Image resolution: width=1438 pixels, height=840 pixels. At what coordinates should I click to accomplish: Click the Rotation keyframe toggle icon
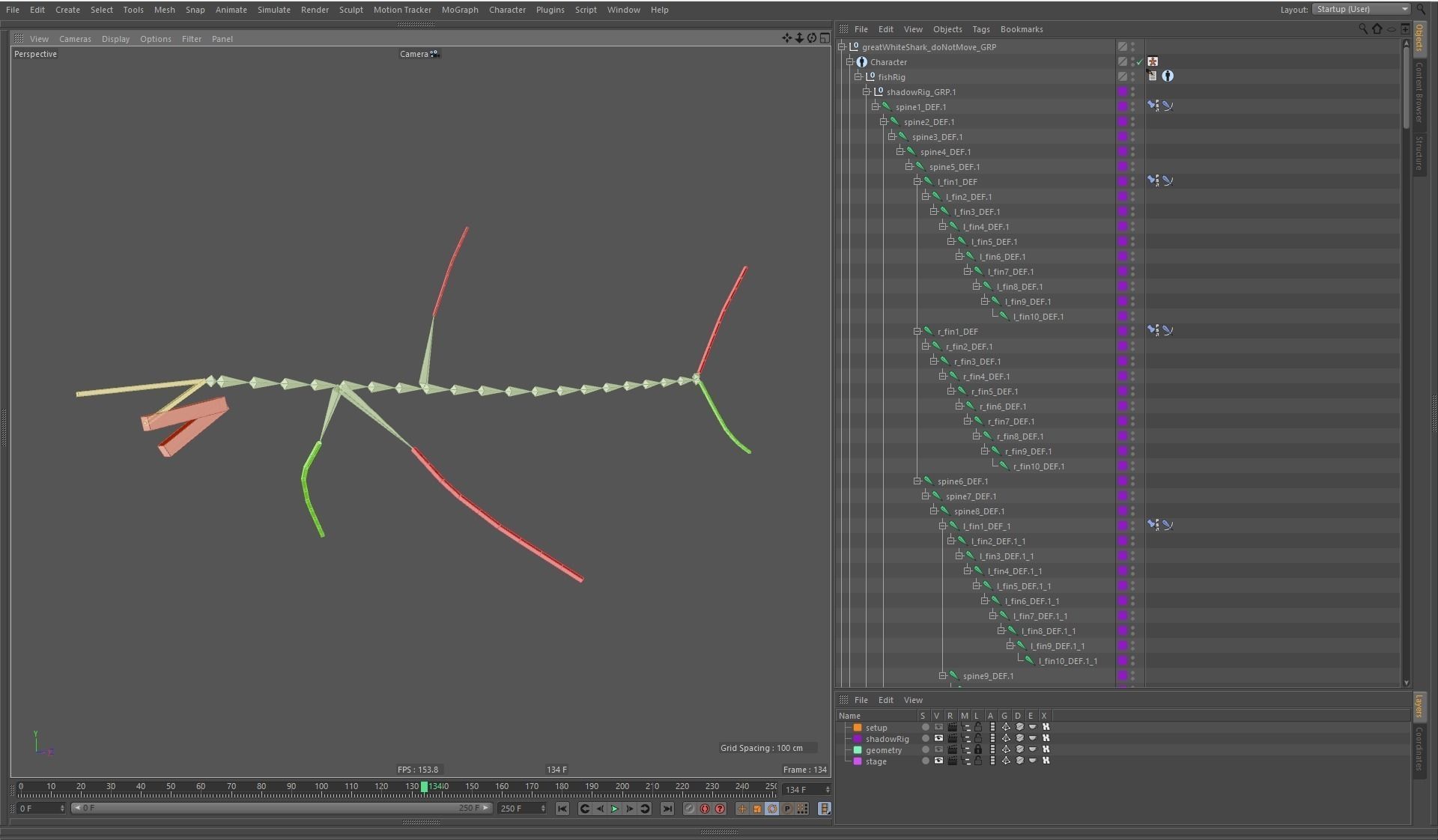(x=772, y=809)
